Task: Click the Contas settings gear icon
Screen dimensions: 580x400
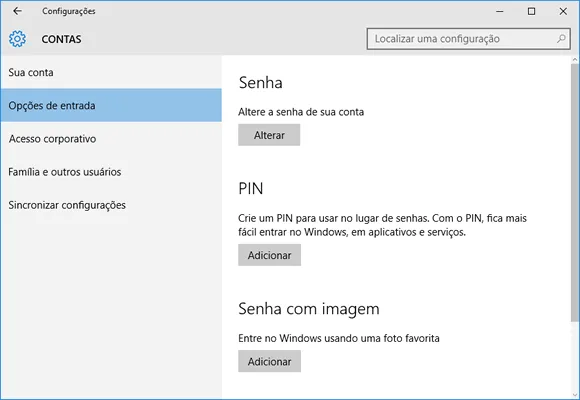Action: tap(17, 39)
